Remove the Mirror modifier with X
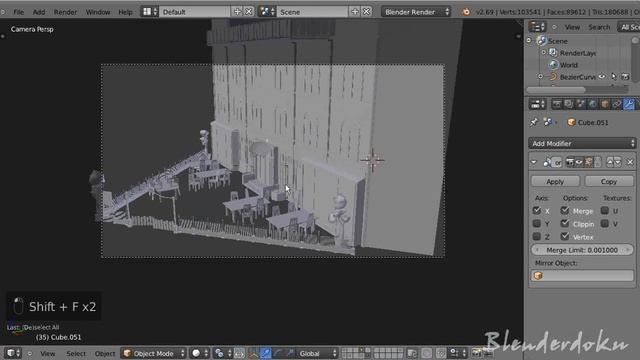640x360 pixels. point(630,162)
